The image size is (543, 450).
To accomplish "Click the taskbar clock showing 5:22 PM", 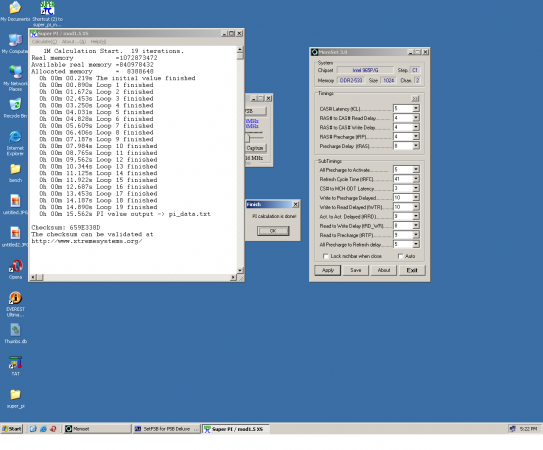I will (528, 429).
